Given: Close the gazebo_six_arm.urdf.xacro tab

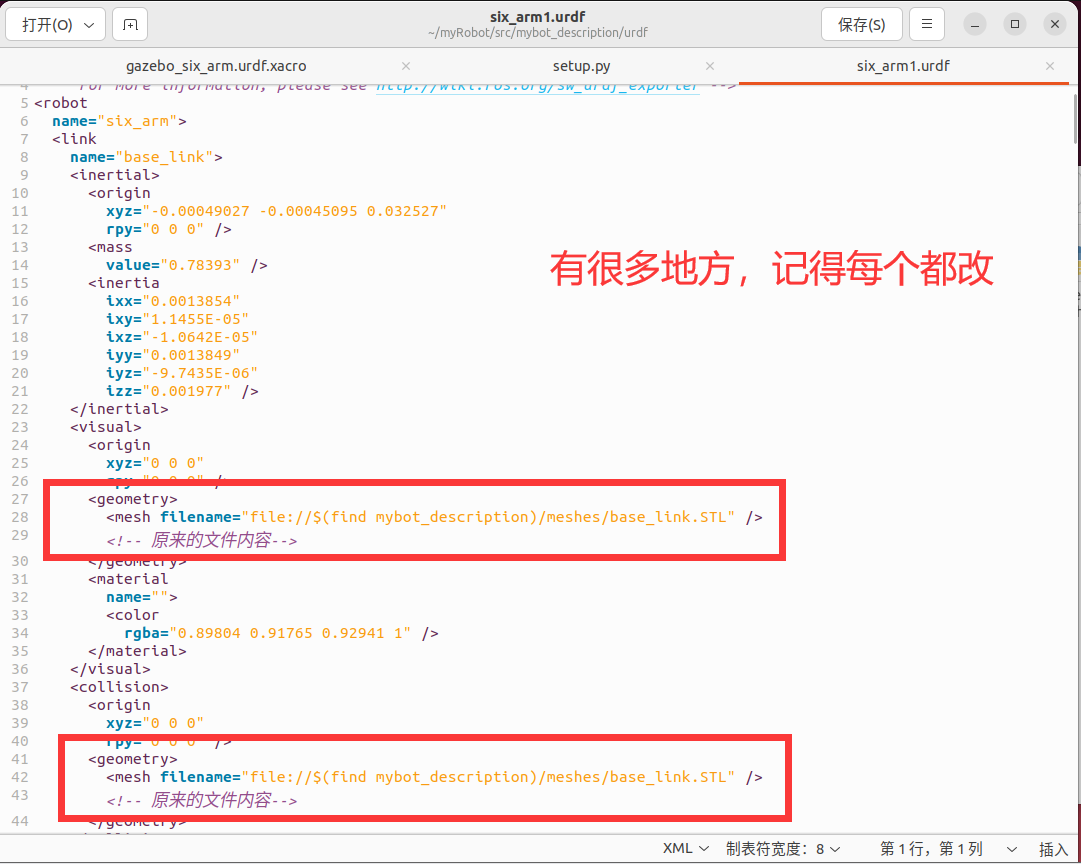Looking at the screenshot, I should pos(406,66).
